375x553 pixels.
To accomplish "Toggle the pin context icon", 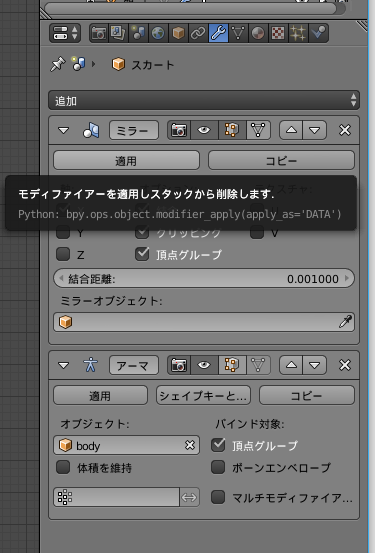I will click(58, 65).
